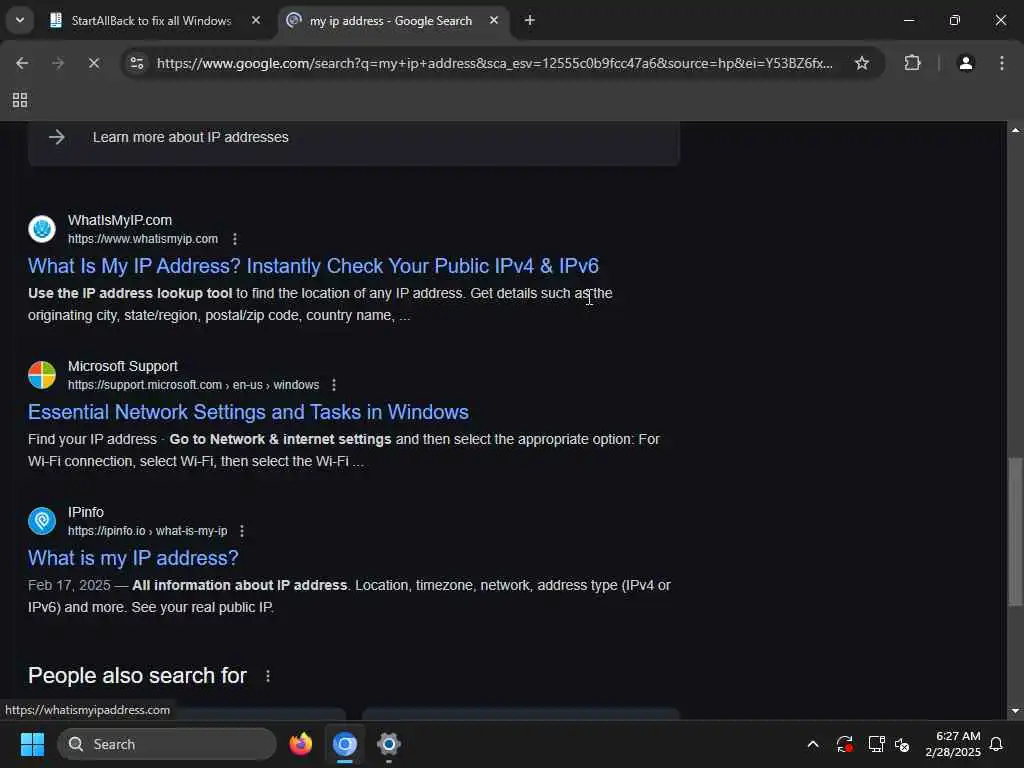The height and width of the screenshot is (768, 1024).
Task: Open options for support.microsoft.com result
Action: coord(334,385)
